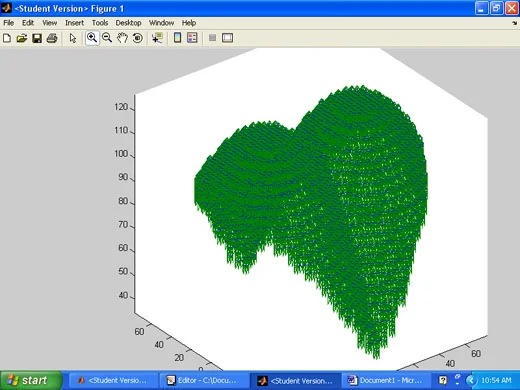Open the File menu
This screenshot has width=520, height=390.
pos(9,23)
